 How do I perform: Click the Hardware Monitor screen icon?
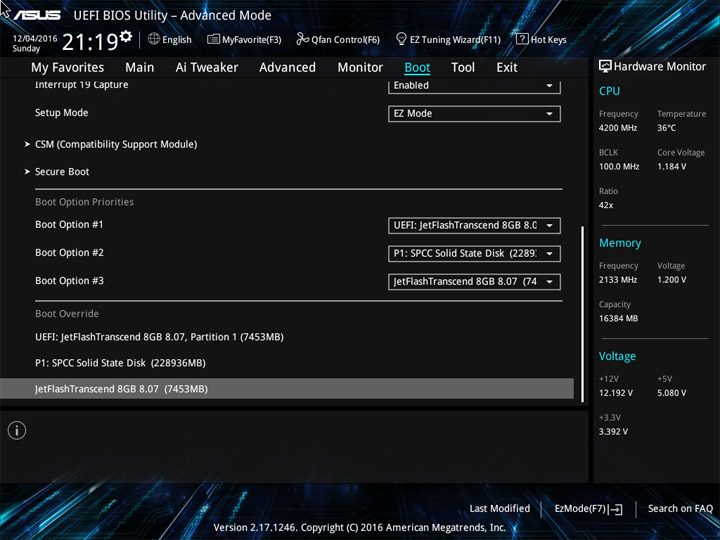click(x=605, y=66)
